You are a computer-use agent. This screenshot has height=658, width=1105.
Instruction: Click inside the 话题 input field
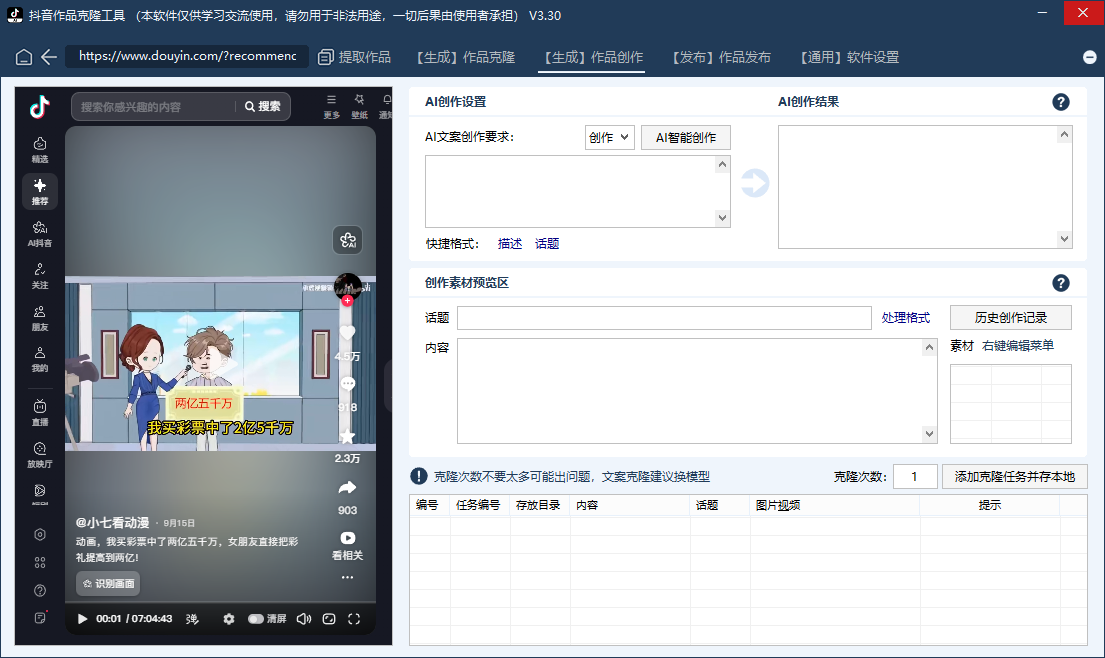pyautogui.click(x=660, y=317)
